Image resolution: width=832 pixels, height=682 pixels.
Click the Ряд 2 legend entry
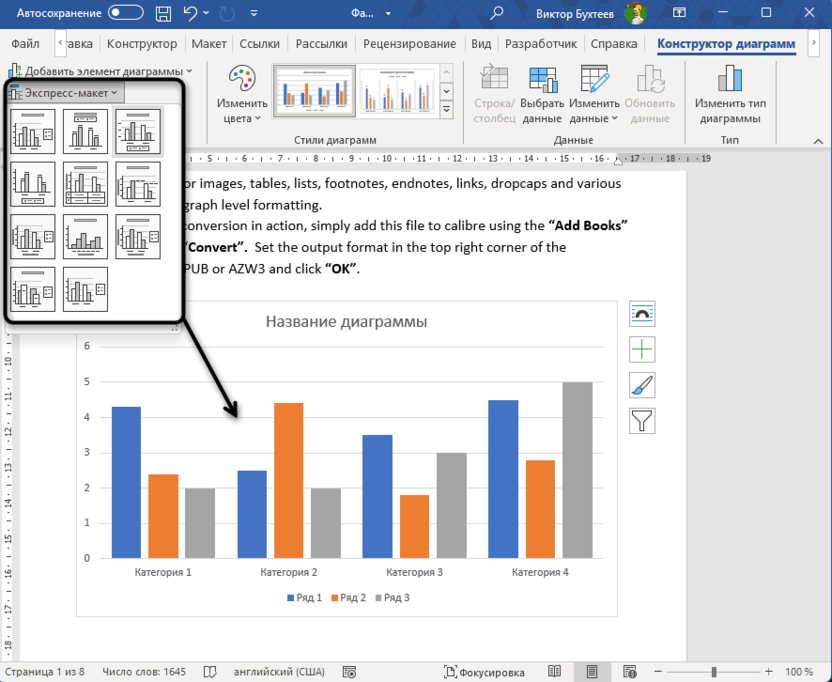pyautogui.click(x=349, y=598)
